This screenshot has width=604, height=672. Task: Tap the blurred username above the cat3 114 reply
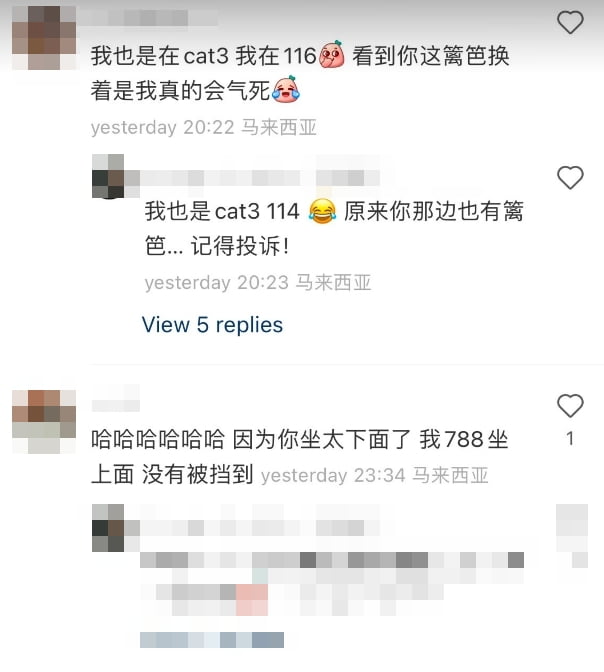[x=259, y=177]
